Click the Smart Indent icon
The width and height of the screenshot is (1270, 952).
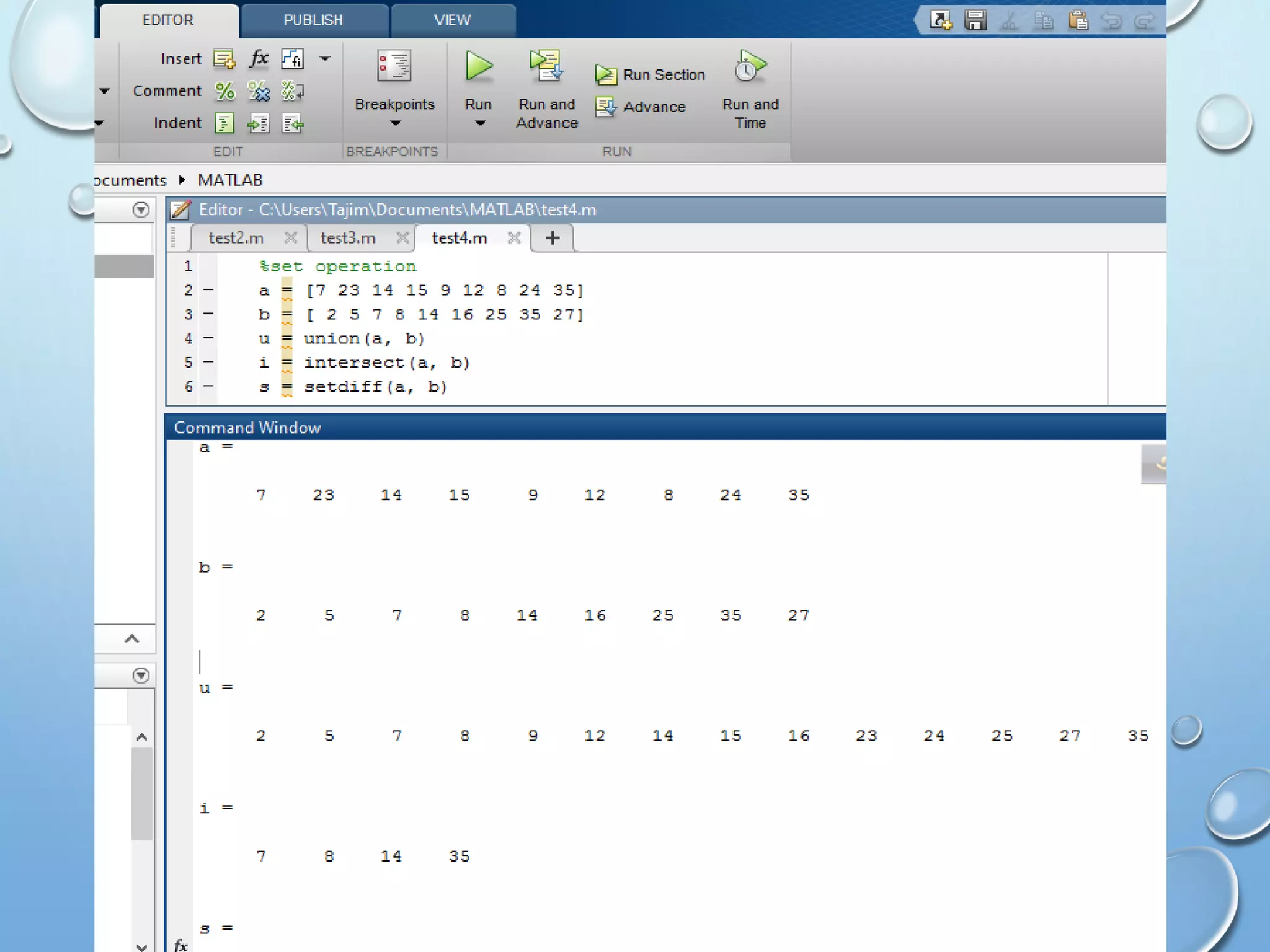click(x=224, y=123)
